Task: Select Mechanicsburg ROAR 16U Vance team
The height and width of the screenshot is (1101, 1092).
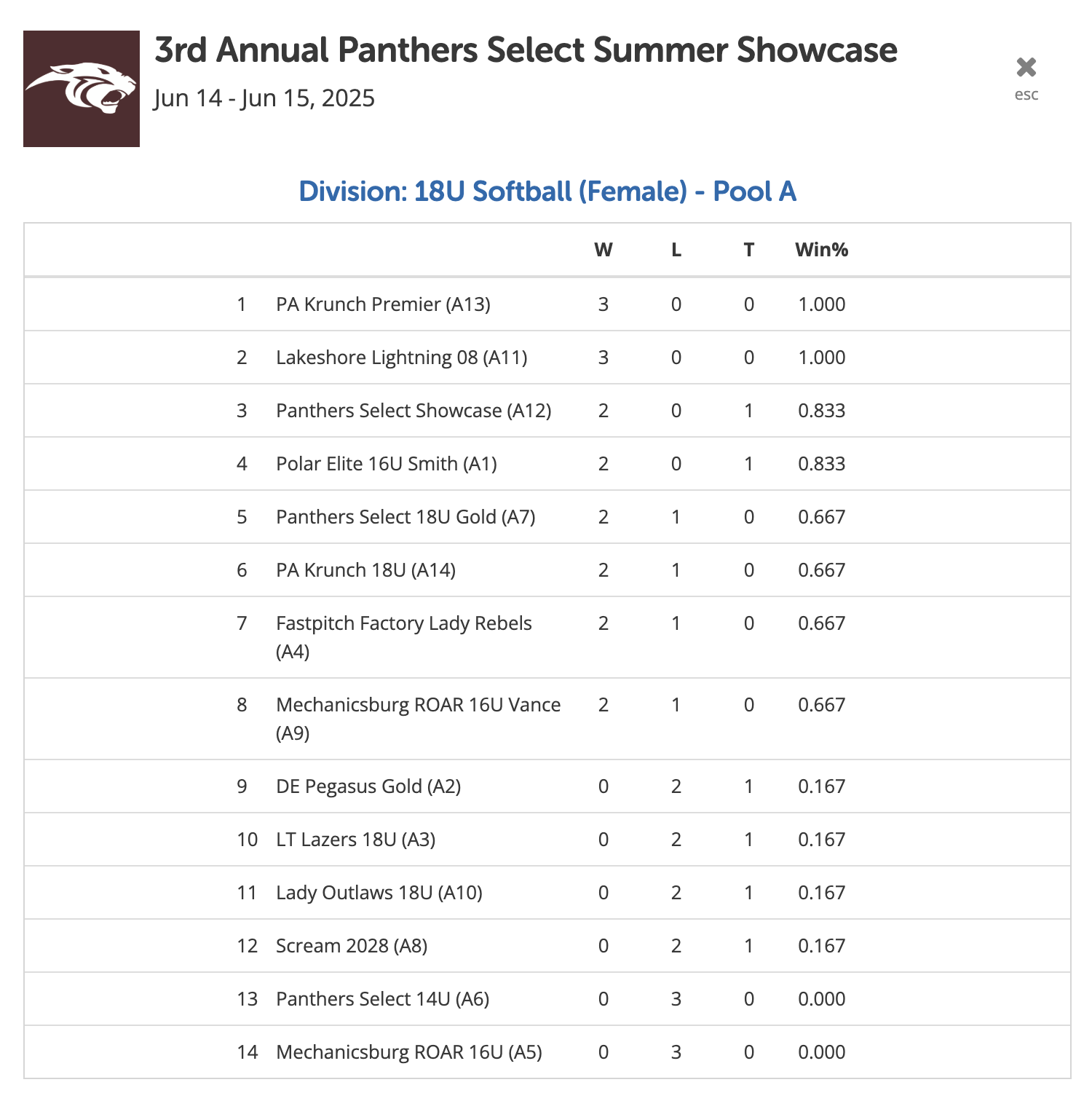Action: 419,719
